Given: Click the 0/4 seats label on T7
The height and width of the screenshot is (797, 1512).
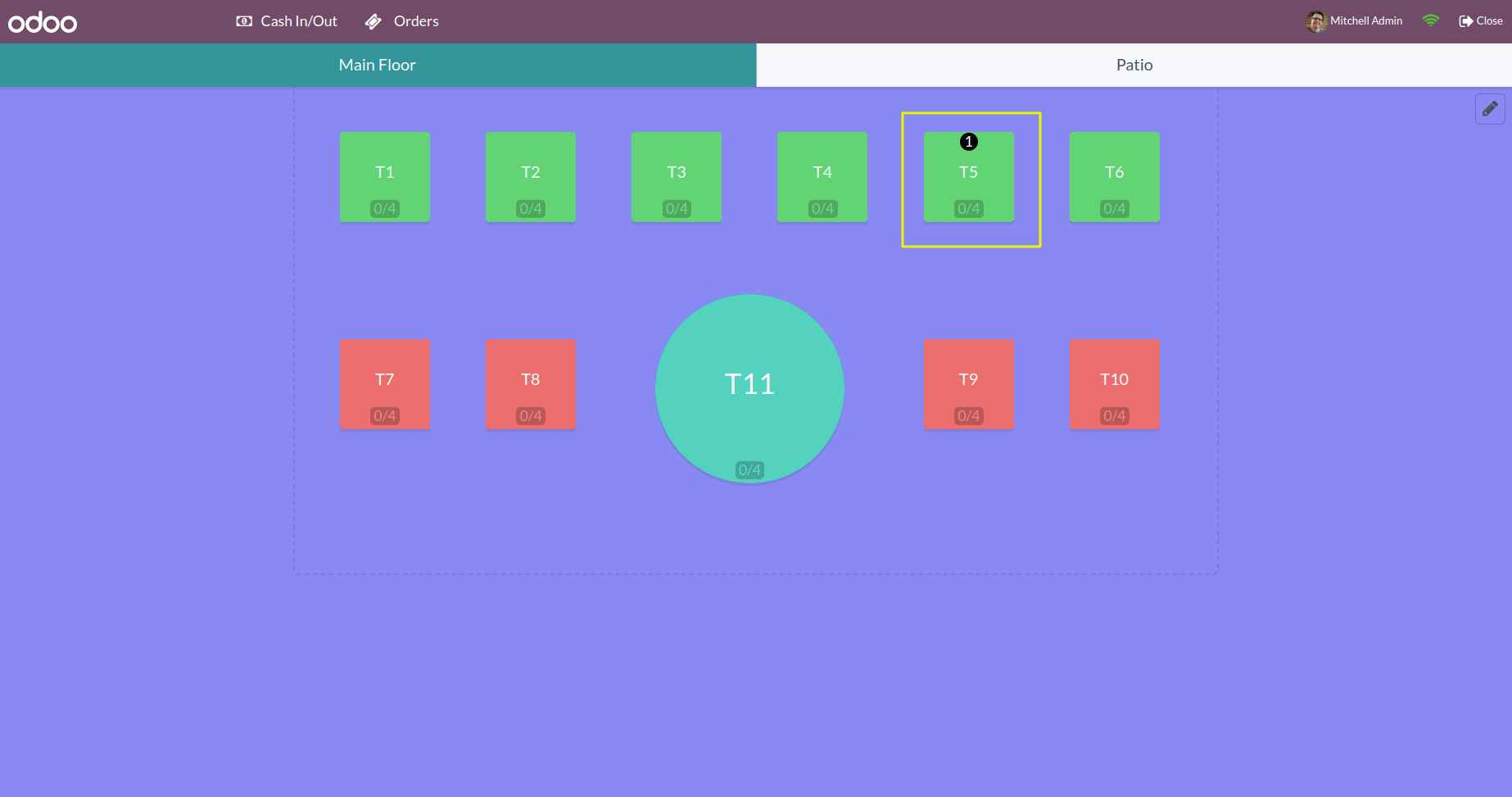Looking at the screenshot, I should click(x=385, y=416).
